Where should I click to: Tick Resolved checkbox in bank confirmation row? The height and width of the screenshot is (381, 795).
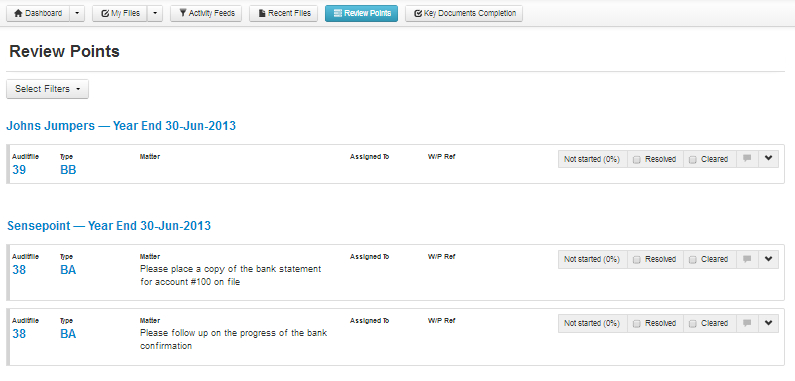pos(637,323)
